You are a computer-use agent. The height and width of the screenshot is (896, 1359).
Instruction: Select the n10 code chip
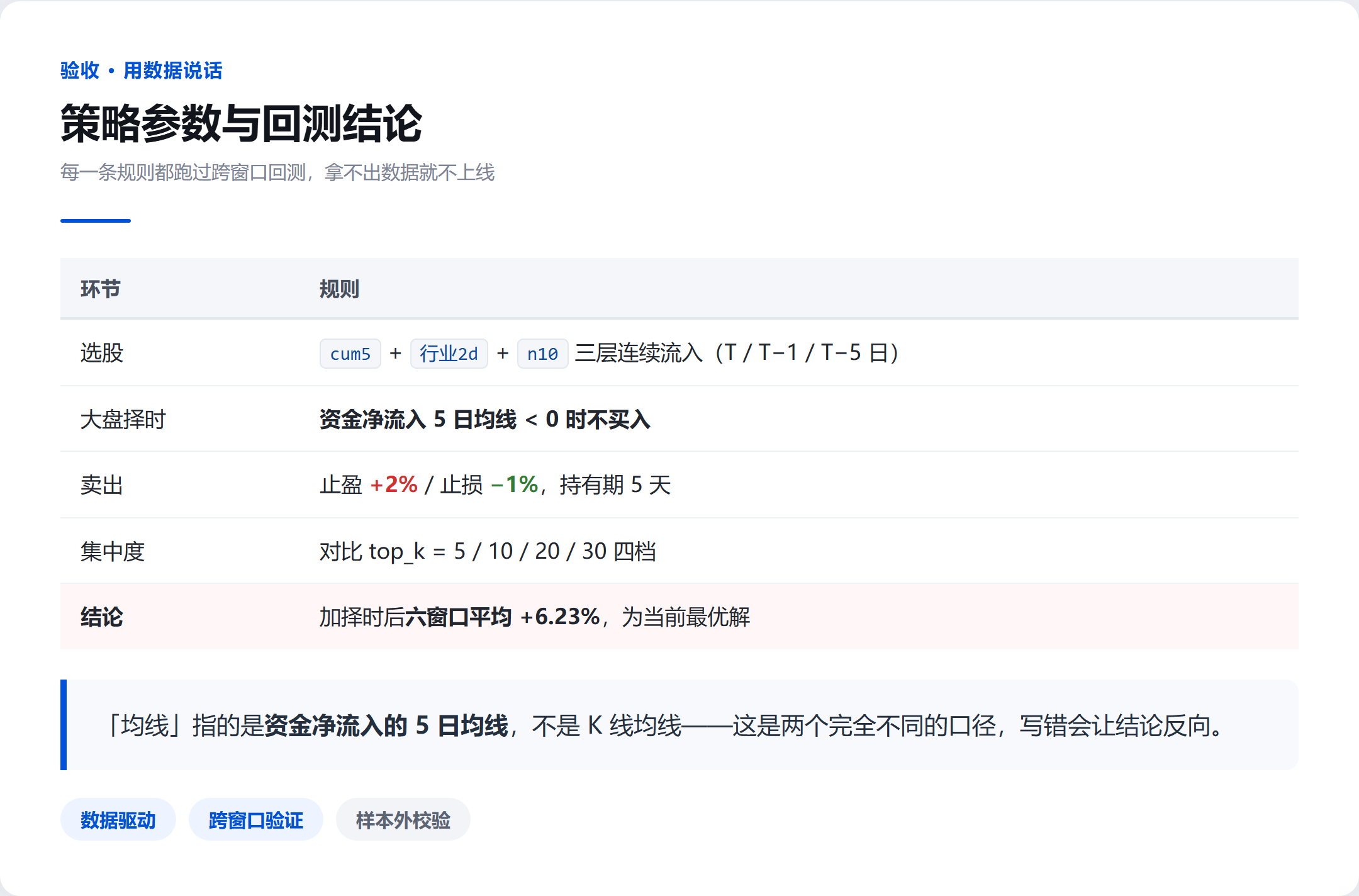click(x=542, y=354)
